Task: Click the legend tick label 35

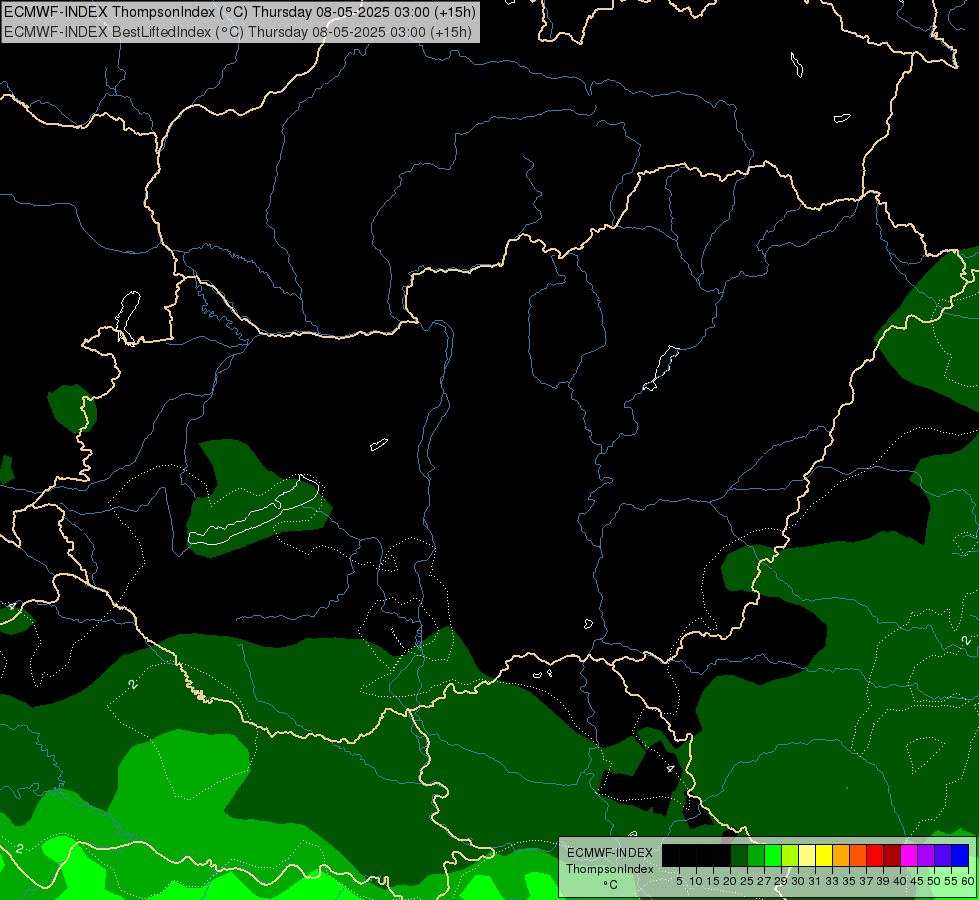Action: (x=849, y=881)
